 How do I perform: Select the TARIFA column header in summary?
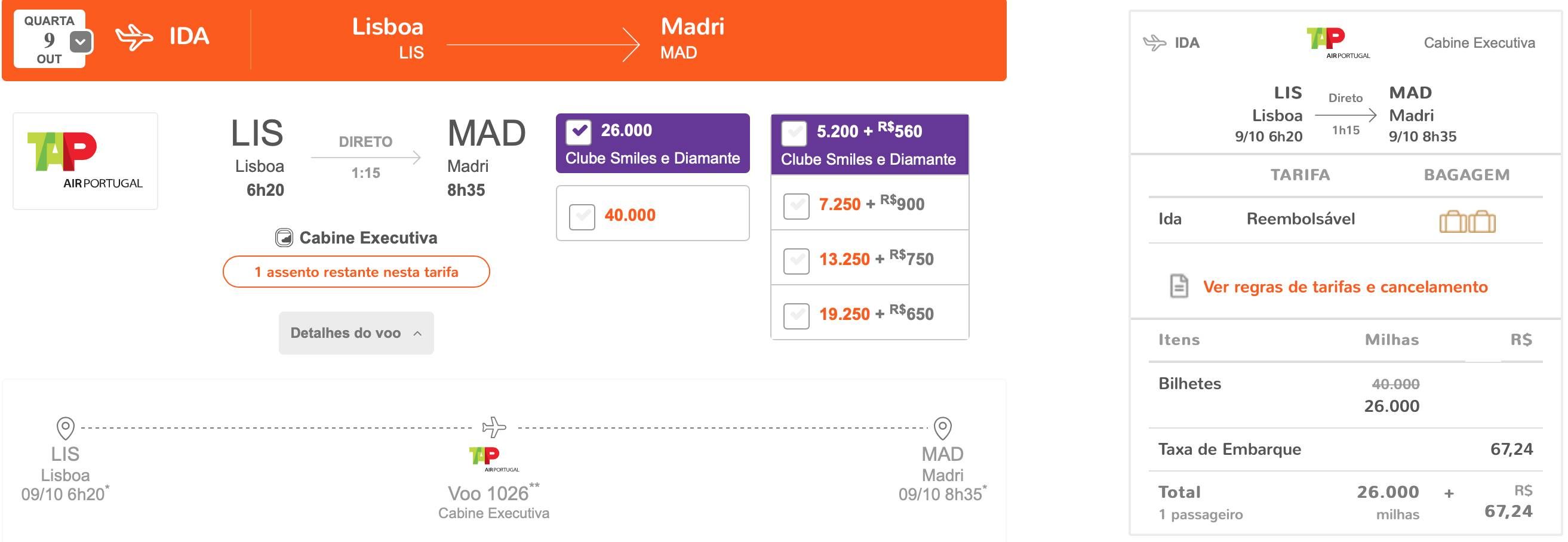[x=1299, y=174]
